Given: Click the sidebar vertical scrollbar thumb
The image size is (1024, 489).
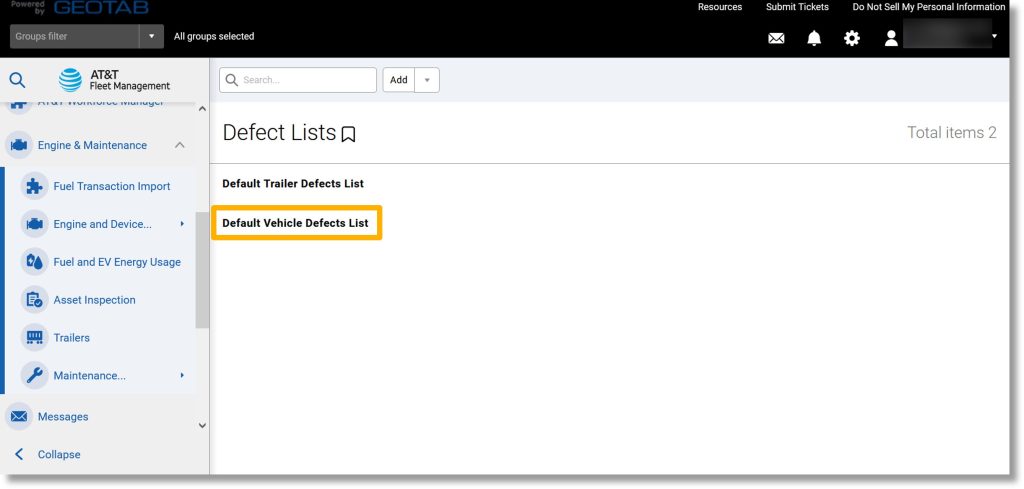Looking at the screenshot, I should tap(202, 270).
